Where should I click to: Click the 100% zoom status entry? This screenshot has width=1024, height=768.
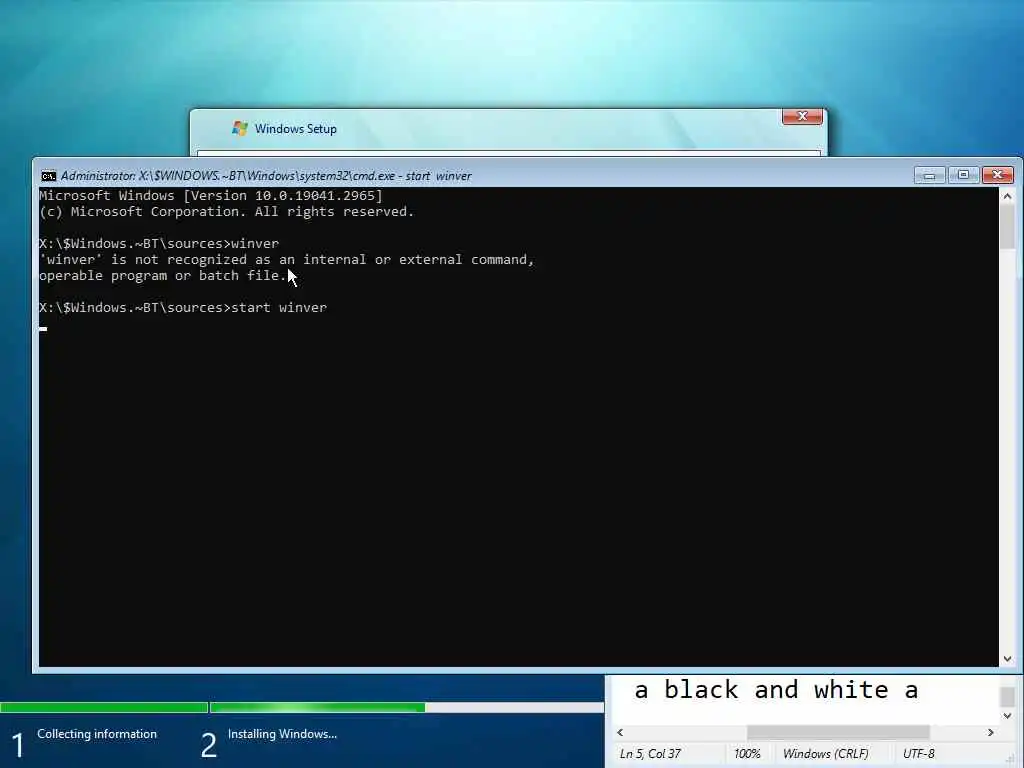[x=747, y=754]
